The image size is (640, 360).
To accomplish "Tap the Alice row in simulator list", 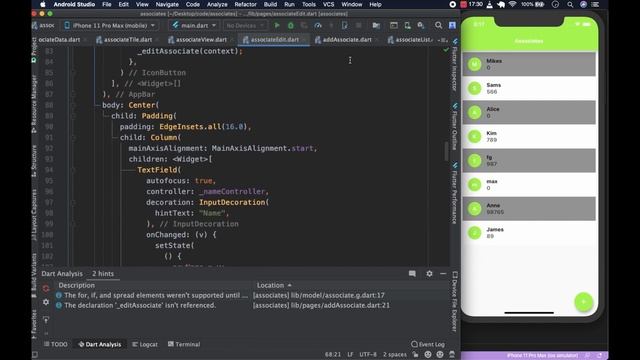I will [529, 112].
